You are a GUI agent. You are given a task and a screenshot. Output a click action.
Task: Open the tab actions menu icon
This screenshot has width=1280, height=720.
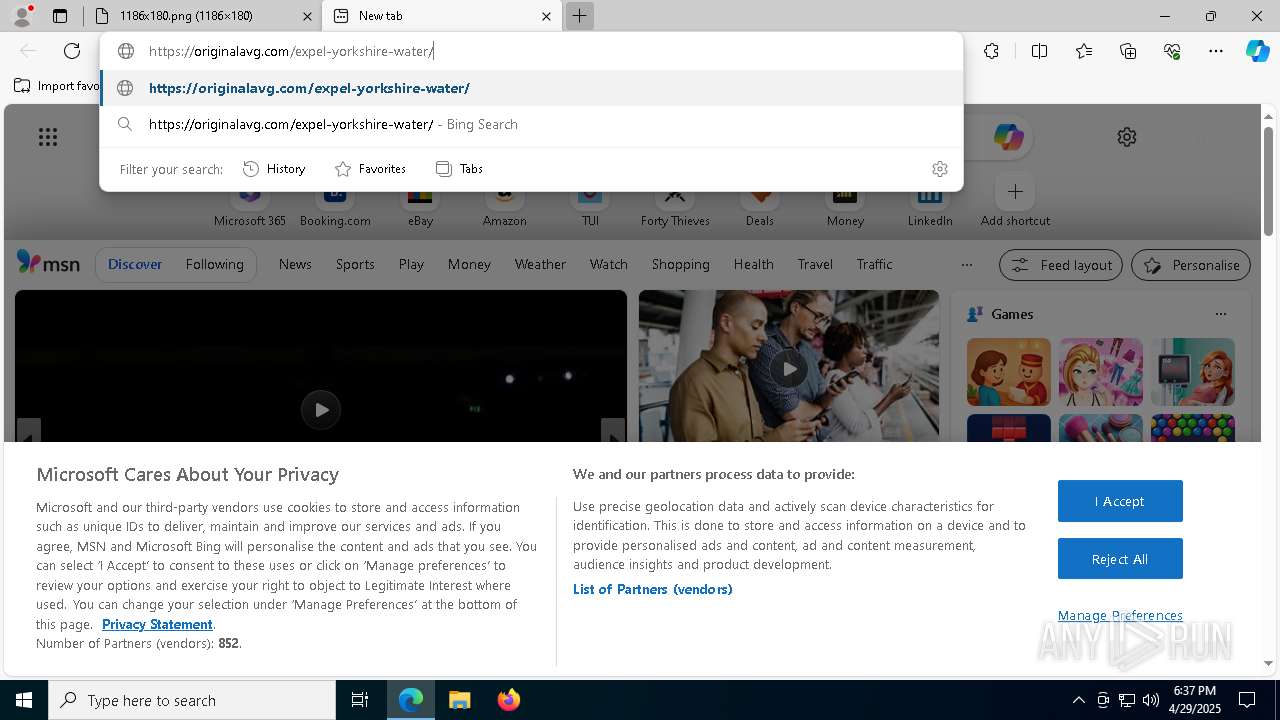60,16
